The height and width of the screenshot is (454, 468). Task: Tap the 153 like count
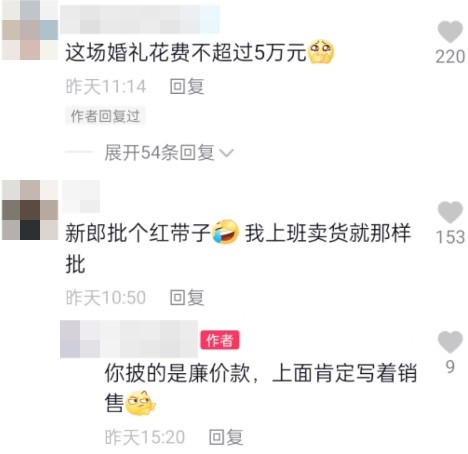click(x=450, y=237)
